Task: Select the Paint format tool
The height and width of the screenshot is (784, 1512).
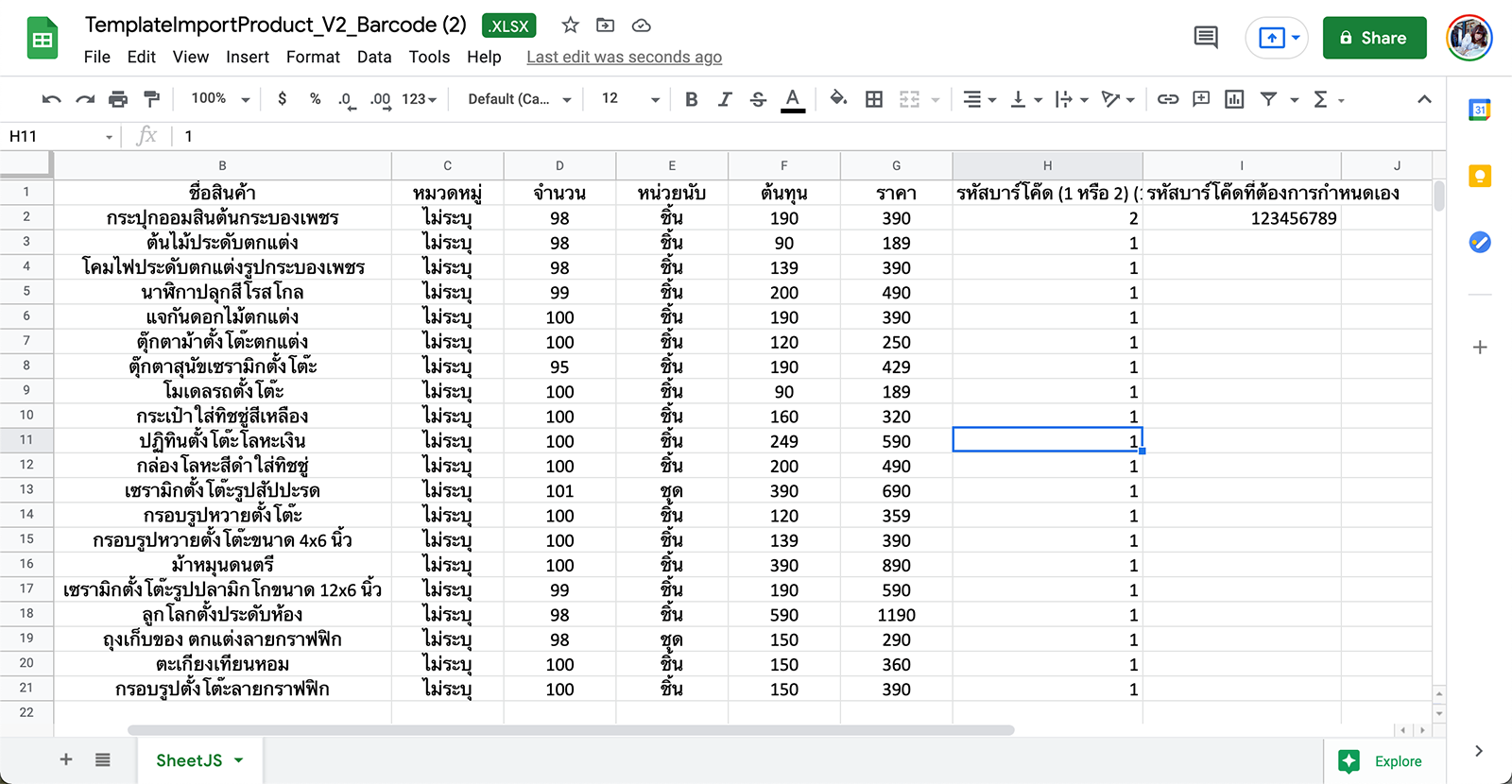Action: pyautogui.click(x=151, y=99)
